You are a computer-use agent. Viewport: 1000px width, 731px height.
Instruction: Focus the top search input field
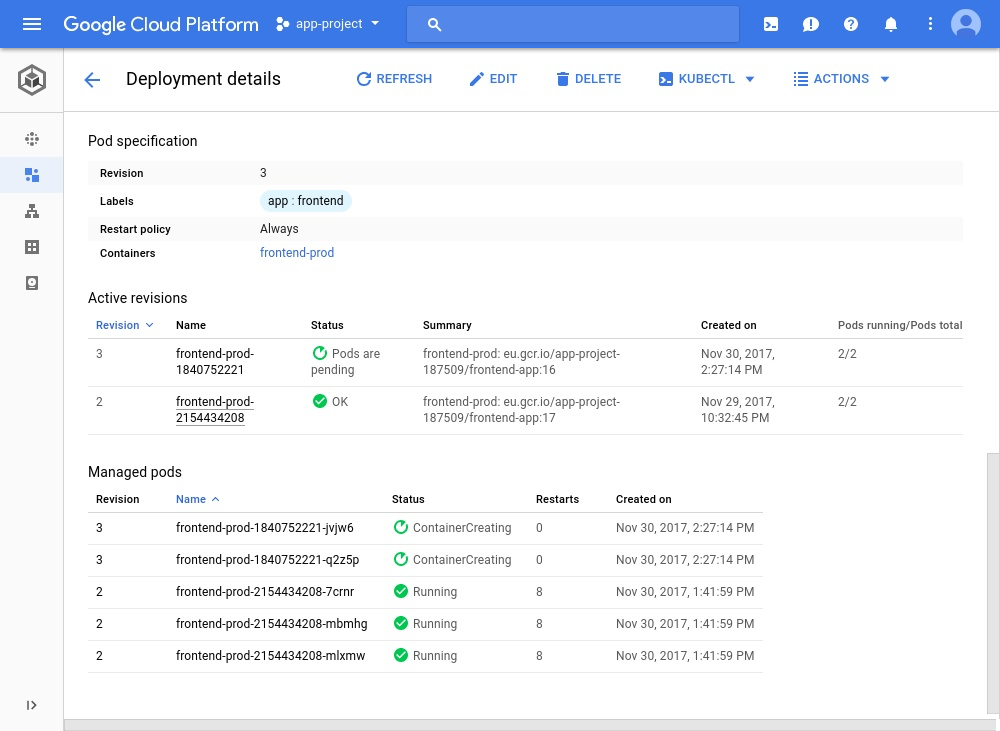573,24
